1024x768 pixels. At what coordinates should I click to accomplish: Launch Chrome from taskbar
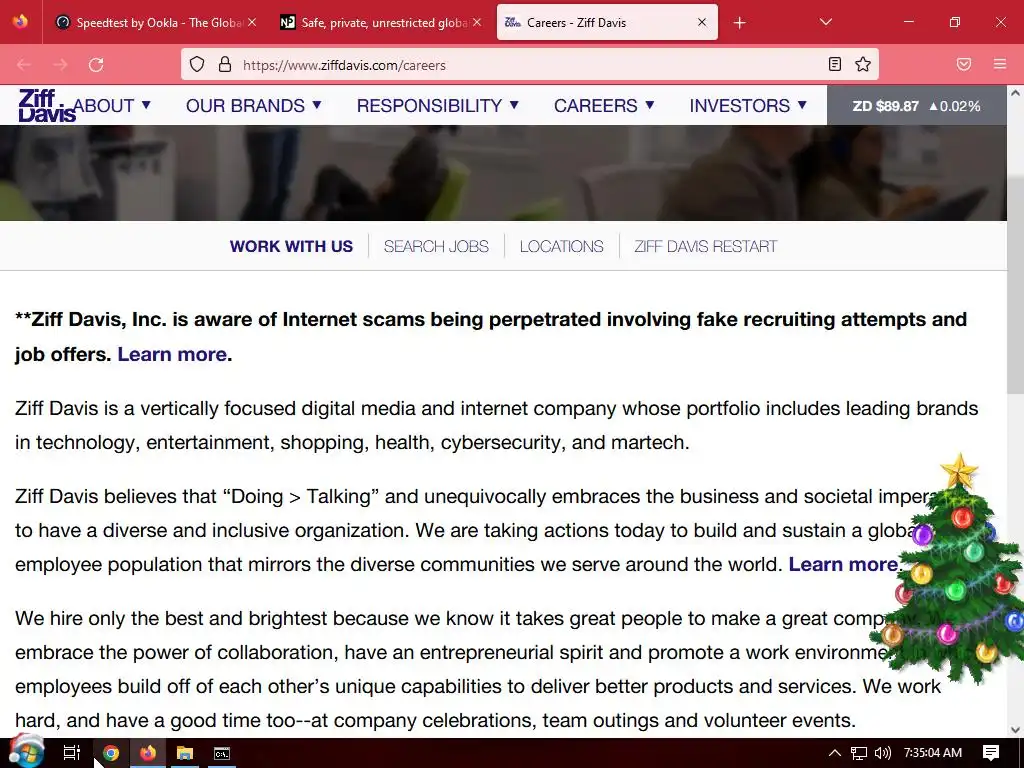pyautogui.click(x=110, y=753)
